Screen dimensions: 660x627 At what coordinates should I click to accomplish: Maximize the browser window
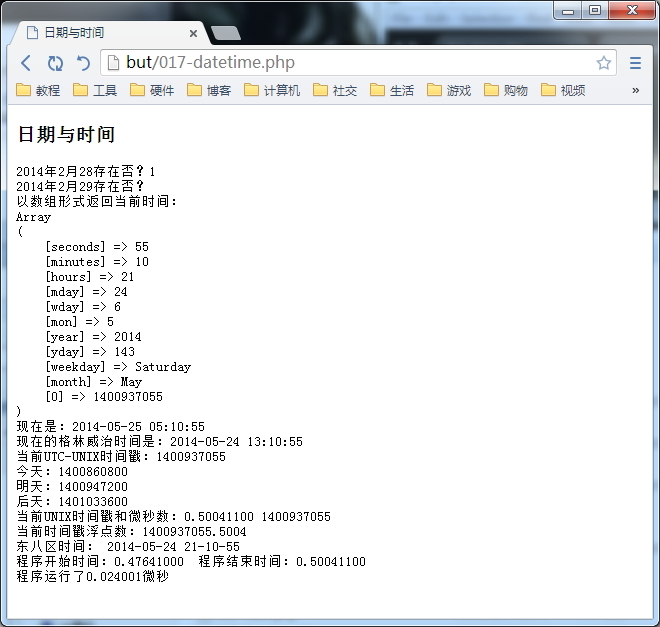pos(595,11)
